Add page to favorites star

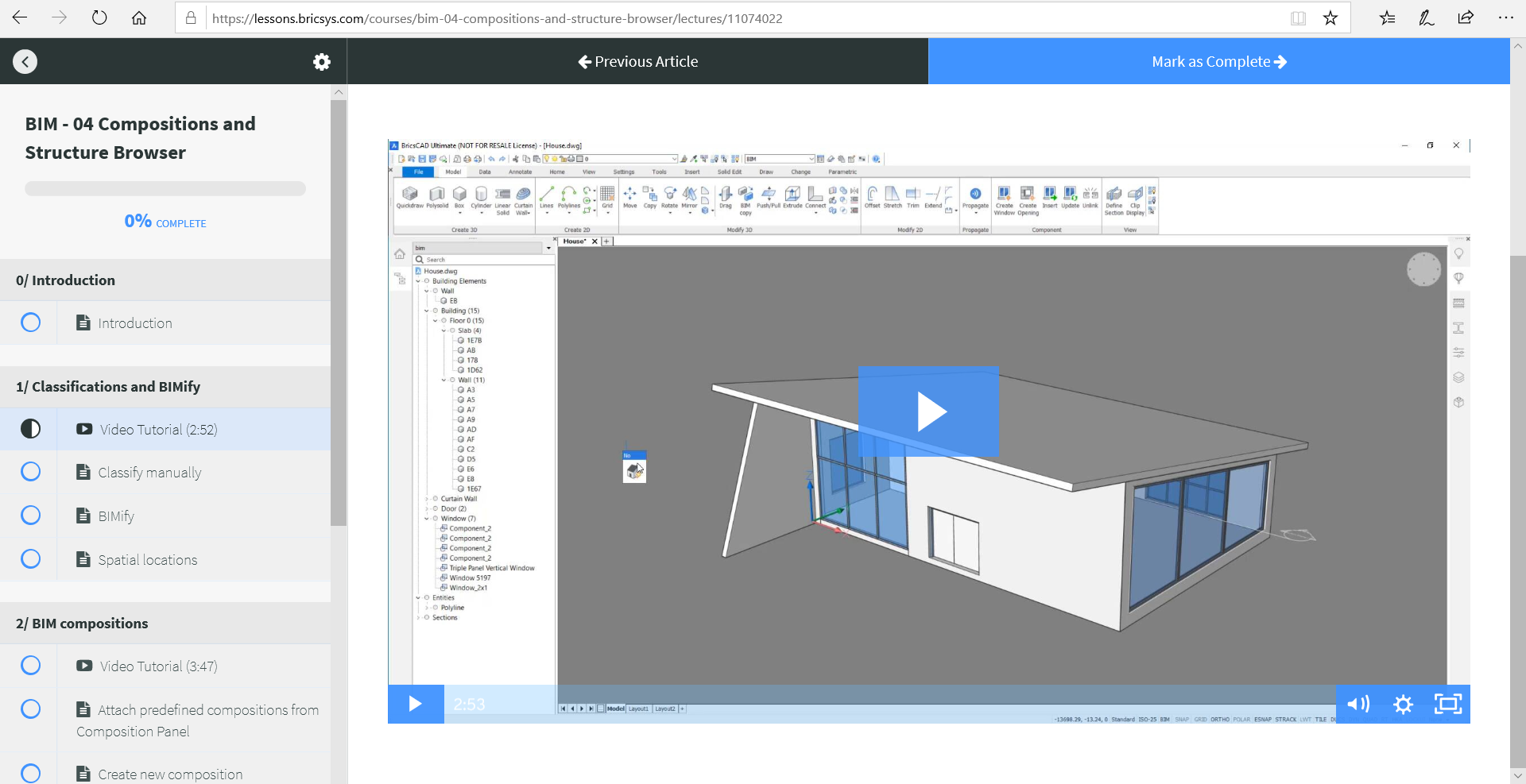tap(1330, 17)
